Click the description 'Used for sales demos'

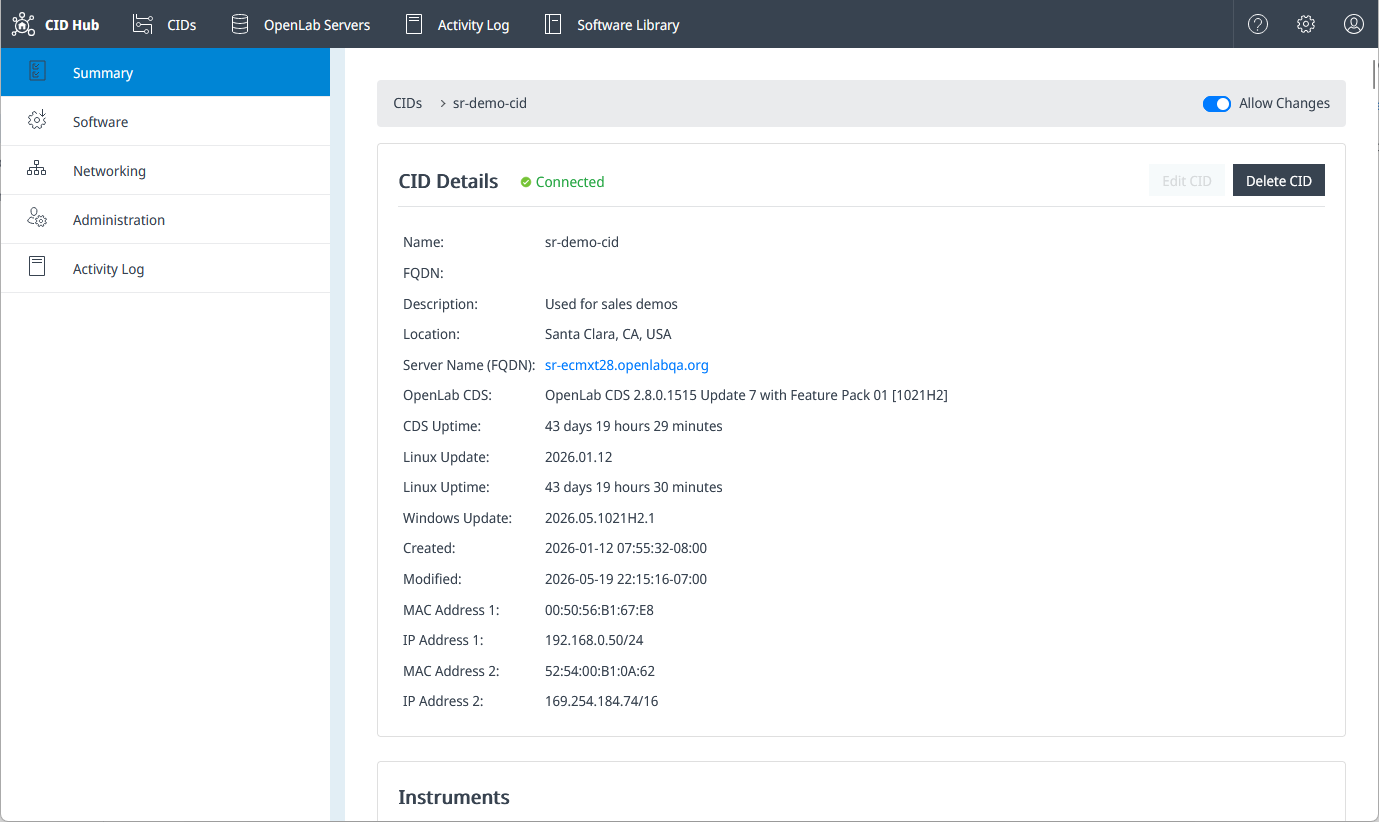pos(611,304)
